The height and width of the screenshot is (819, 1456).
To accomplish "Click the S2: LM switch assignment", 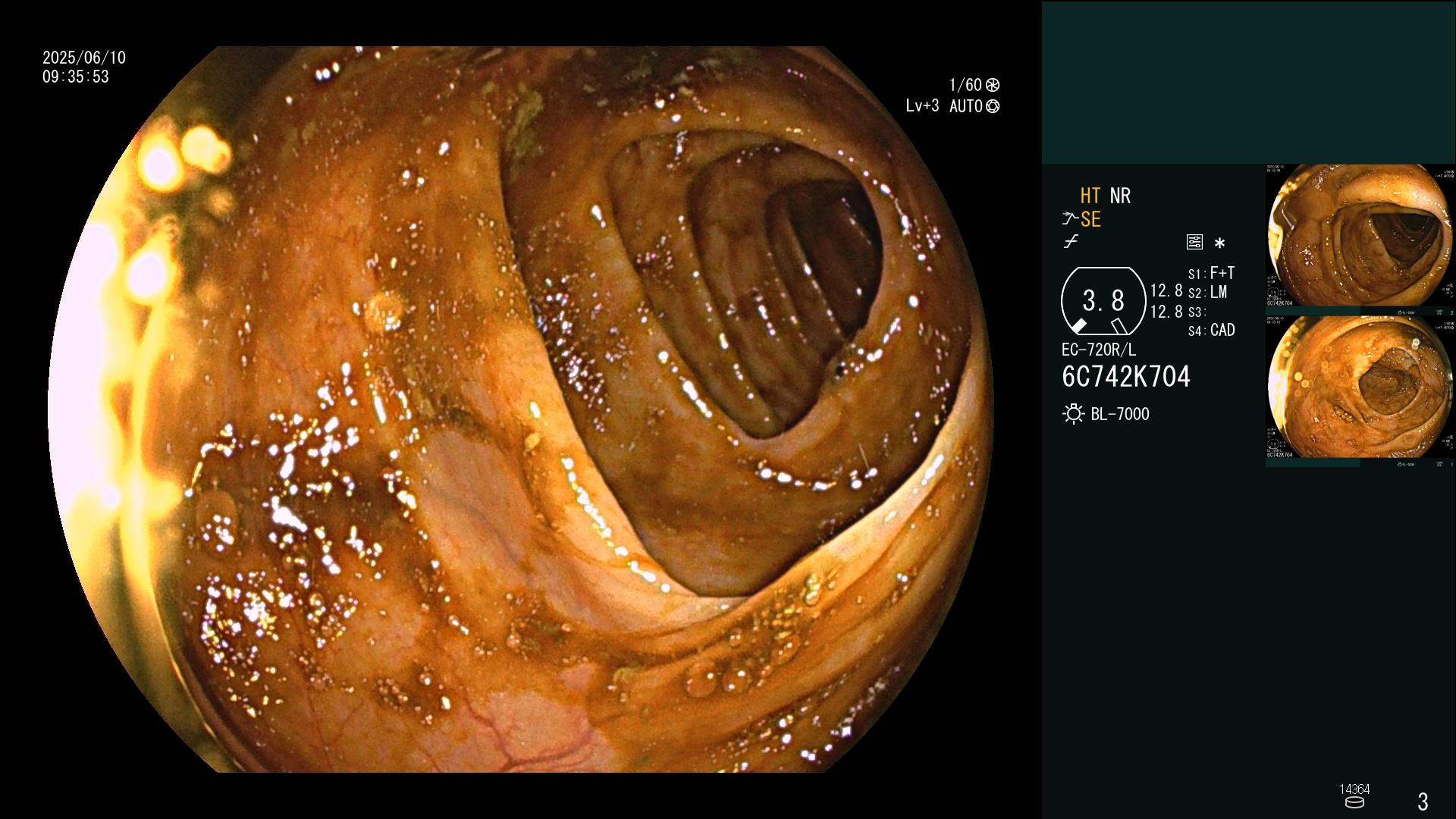I will [x=1207, y=293].
